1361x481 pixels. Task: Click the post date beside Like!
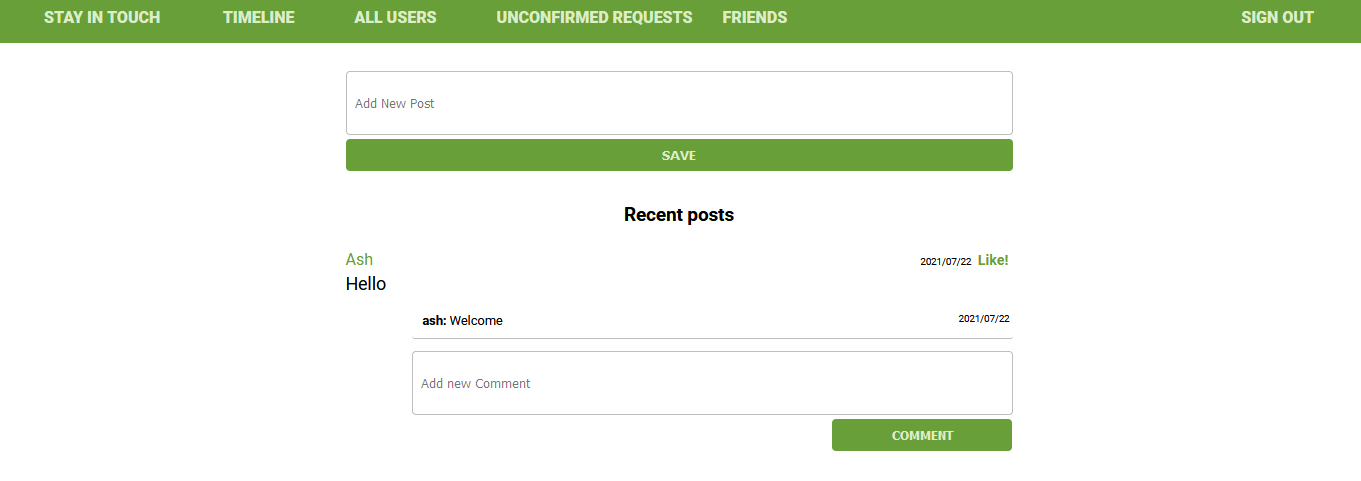946,262
